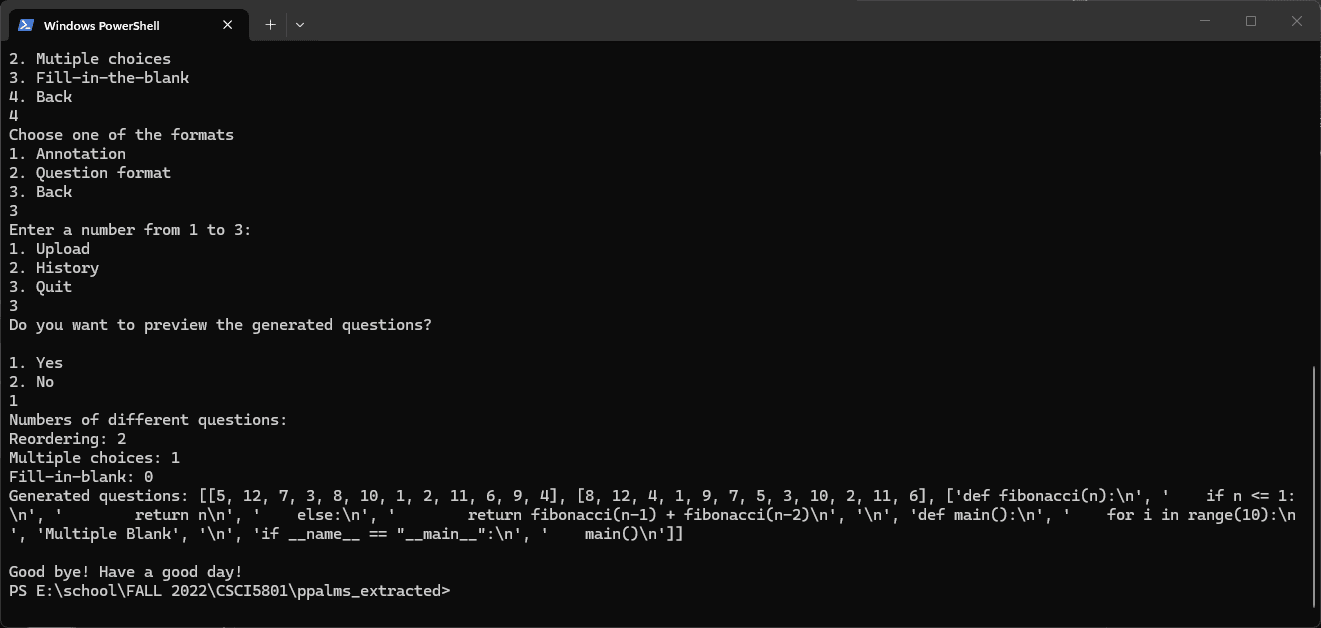Click the "2. No" option text
This screenshot has height=628, width=1321.
32,382
